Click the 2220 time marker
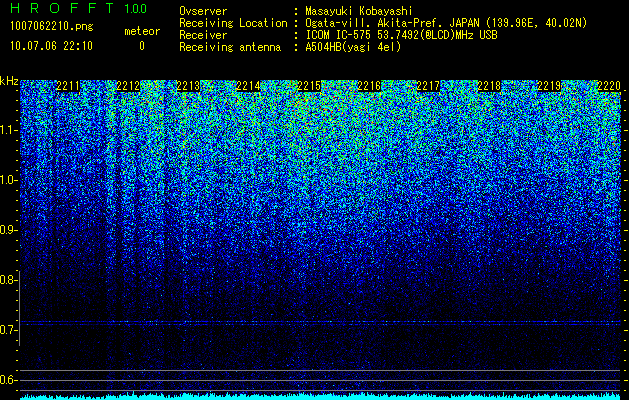 (x=609, y=86)
